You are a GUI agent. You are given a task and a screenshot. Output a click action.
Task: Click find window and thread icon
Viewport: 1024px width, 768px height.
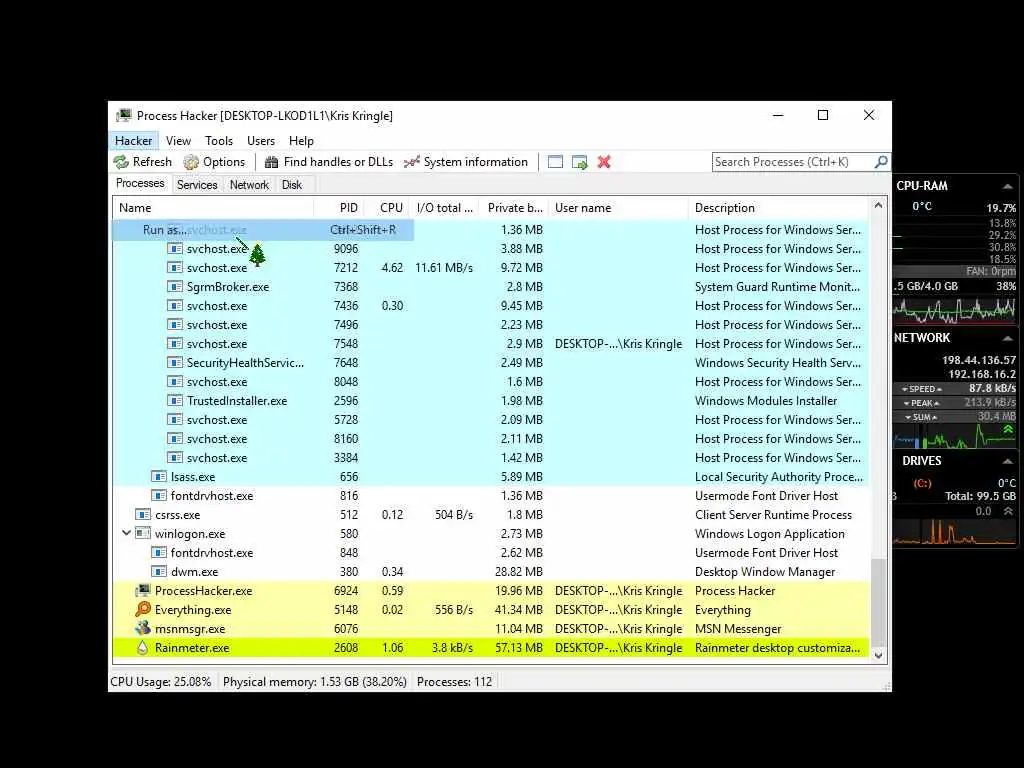coord(579,162)
